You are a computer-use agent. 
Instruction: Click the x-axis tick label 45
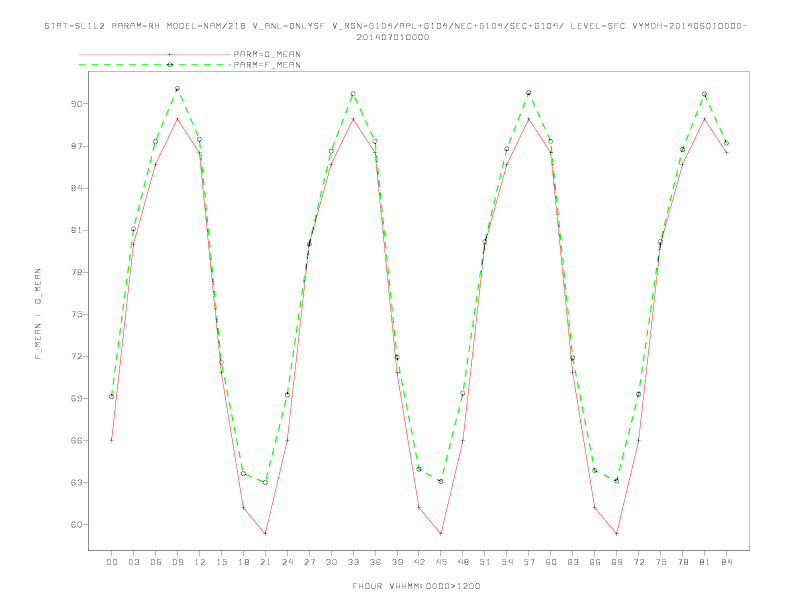[441, 562]
